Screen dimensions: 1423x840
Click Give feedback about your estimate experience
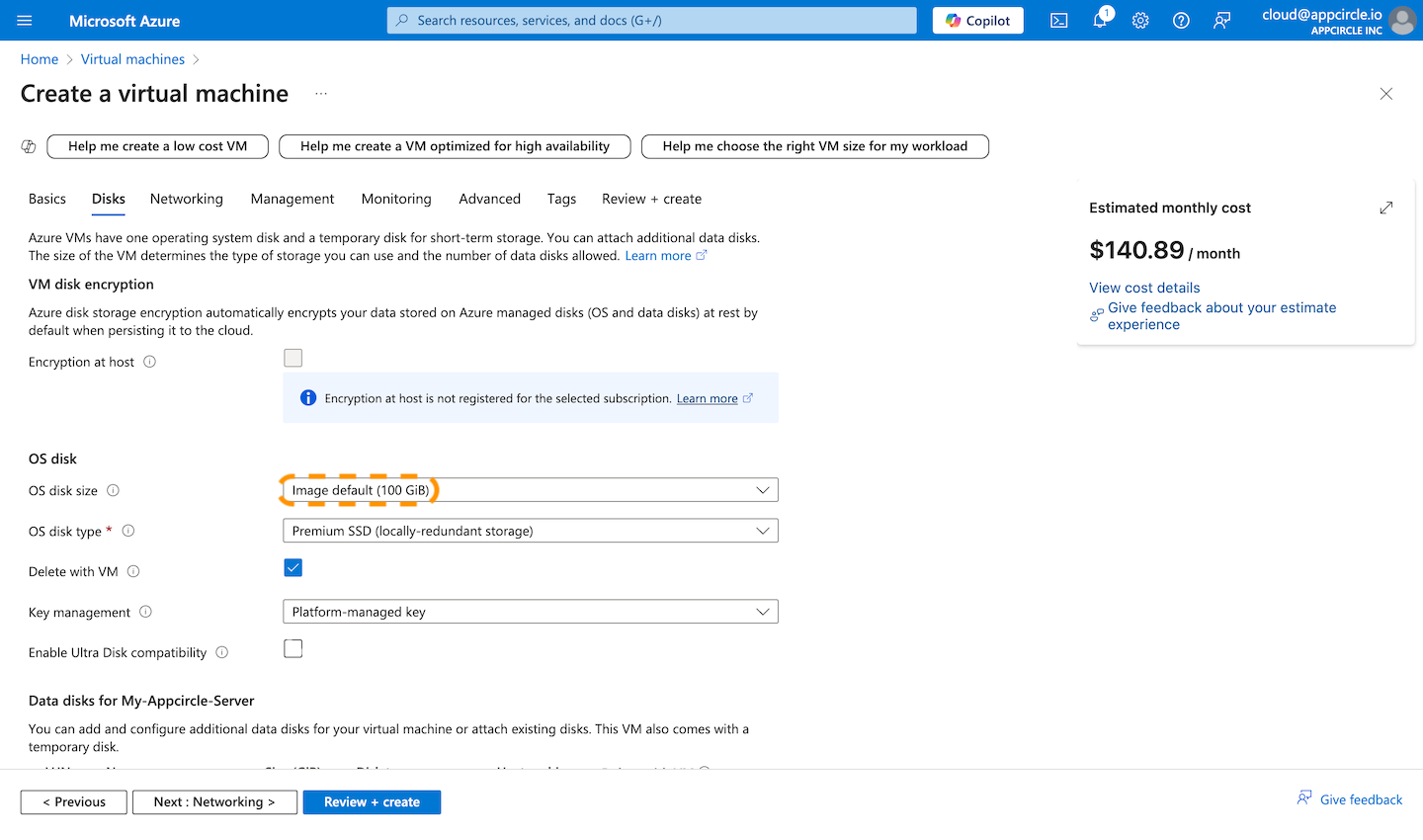pos(1221,316)
